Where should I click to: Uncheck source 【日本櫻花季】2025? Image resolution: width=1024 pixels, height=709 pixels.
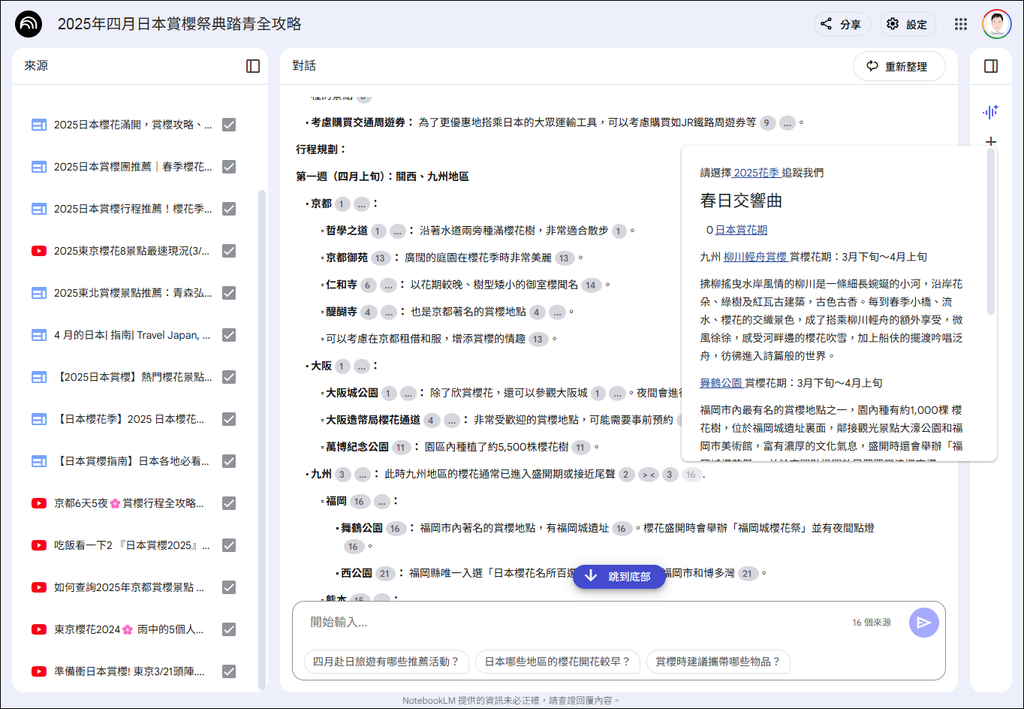(229, 419)
